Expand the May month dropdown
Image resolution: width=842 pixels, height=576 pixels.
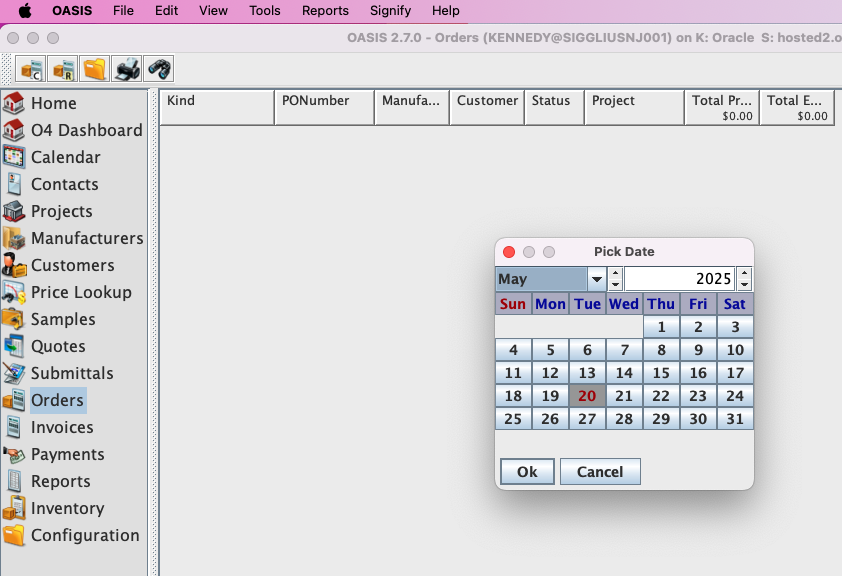[x=596, y=279]
